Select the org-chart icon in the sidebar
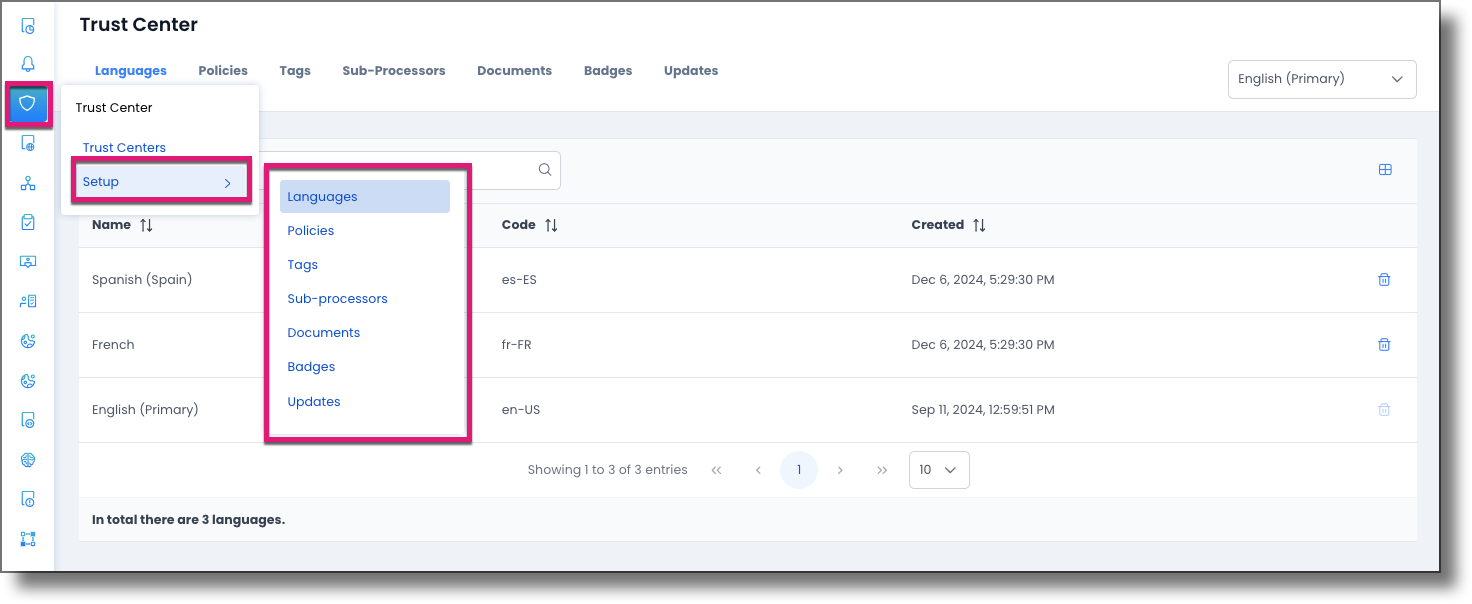 [27, 183]
